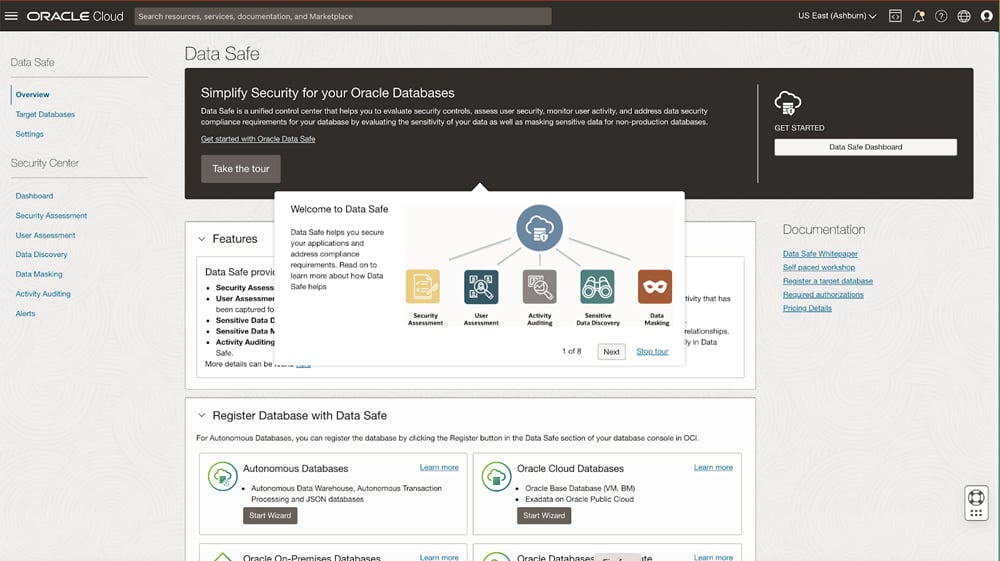Open the user profile avatar
The image size is (1000, 561).
987,16
